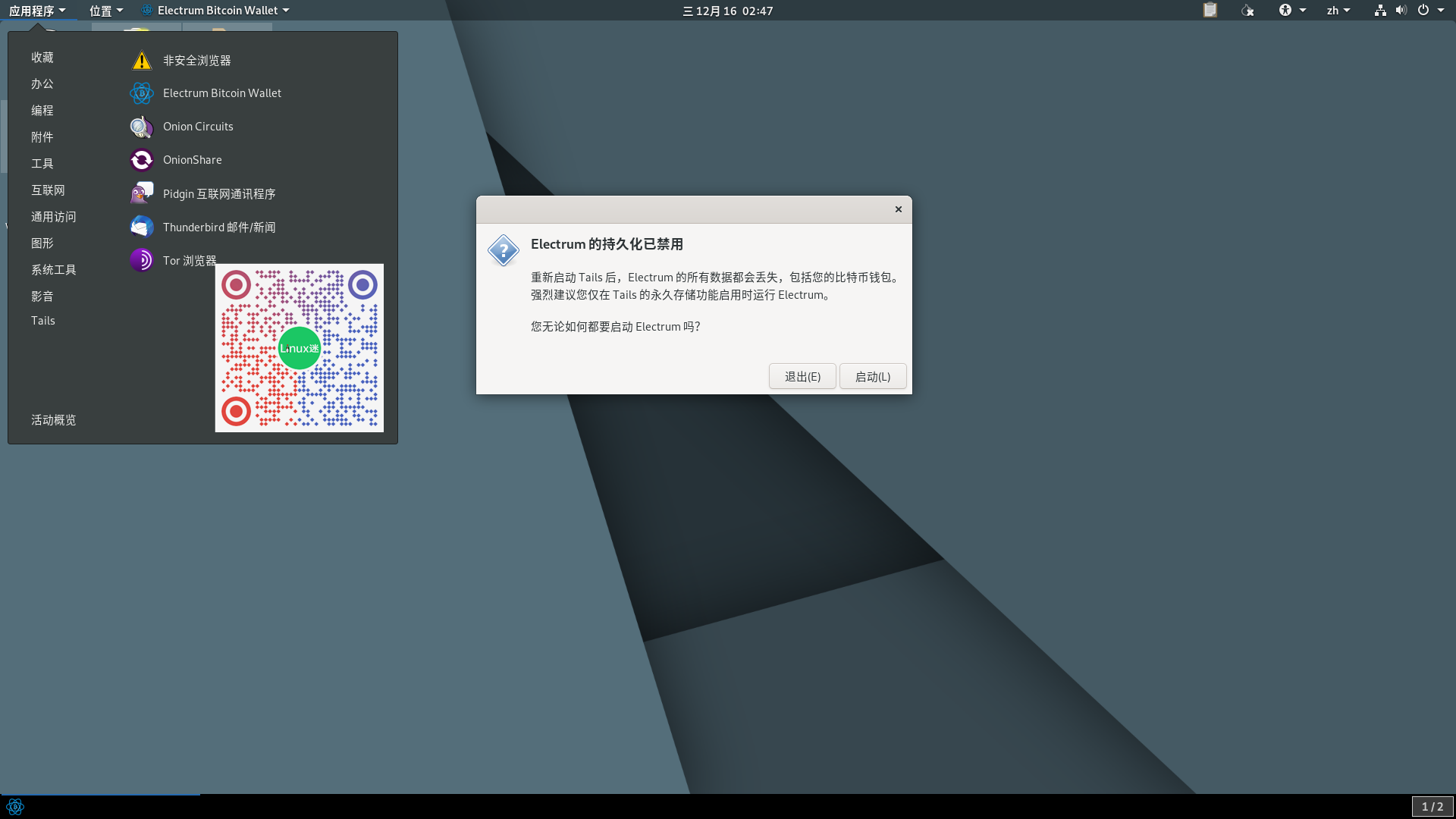The height and width of the screenshot is (819, 1456).
Task: Close the Electrum persistence dialog
Action: pos(899,209)
